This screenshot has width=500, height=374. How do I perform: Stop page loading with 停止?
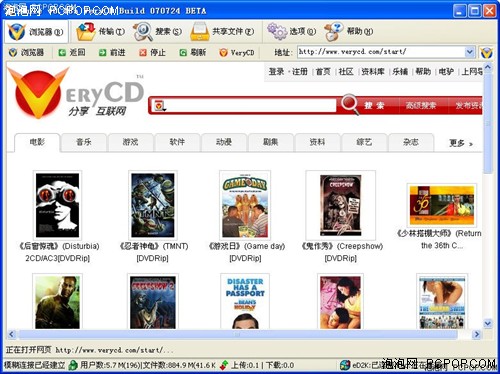[x=152, y=52]
